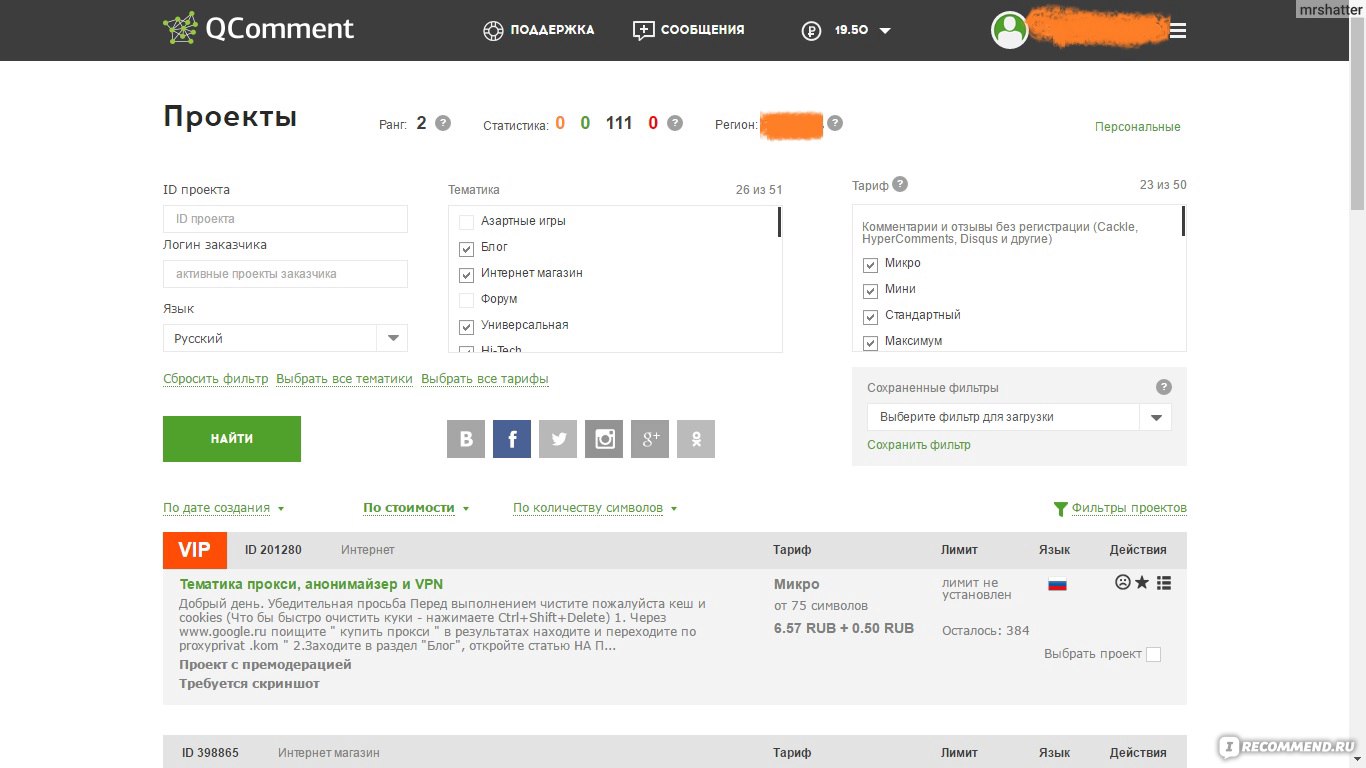This screenshot has height=768, width=1366.
Task: Uncheck the Блог theme checkbox
Action: coord(466,248)
